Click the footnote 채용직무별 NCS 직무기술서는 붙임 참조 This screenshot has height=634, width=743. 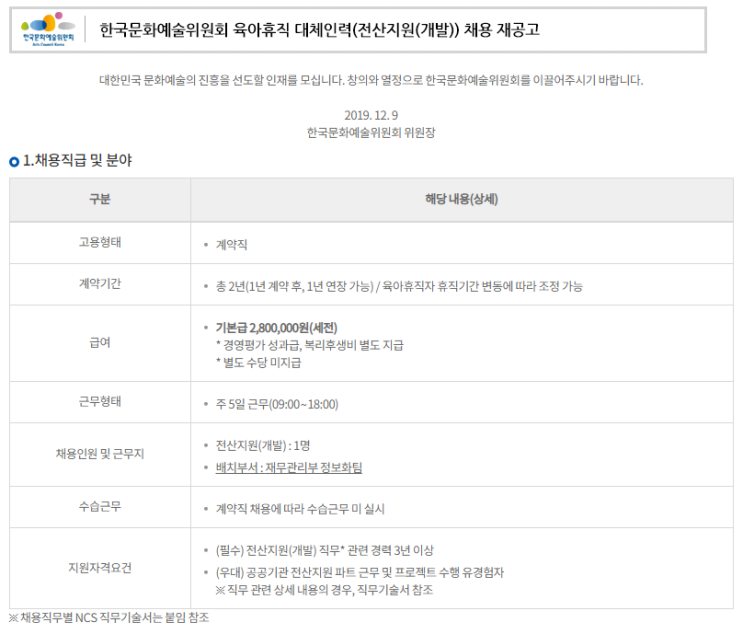(109, 618)
